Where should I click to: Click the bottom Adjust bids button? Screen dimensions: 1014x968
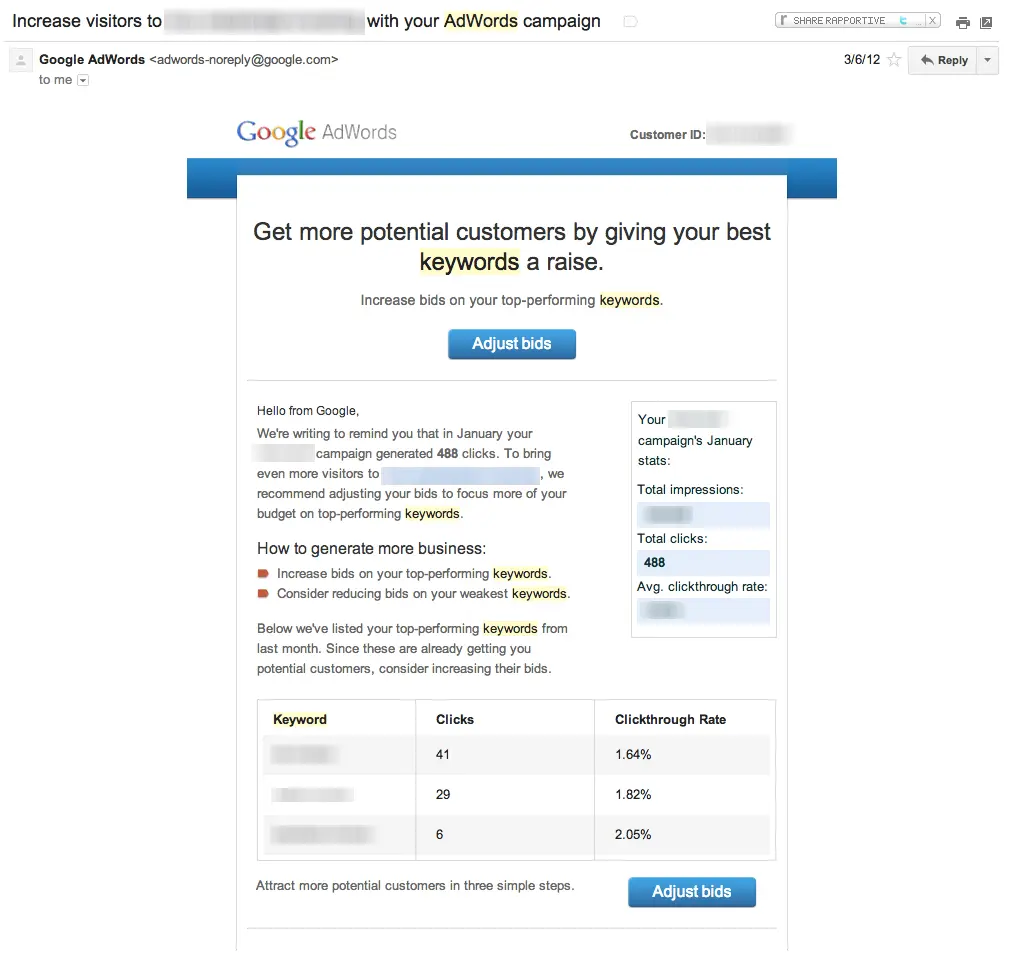coord(691,891)
